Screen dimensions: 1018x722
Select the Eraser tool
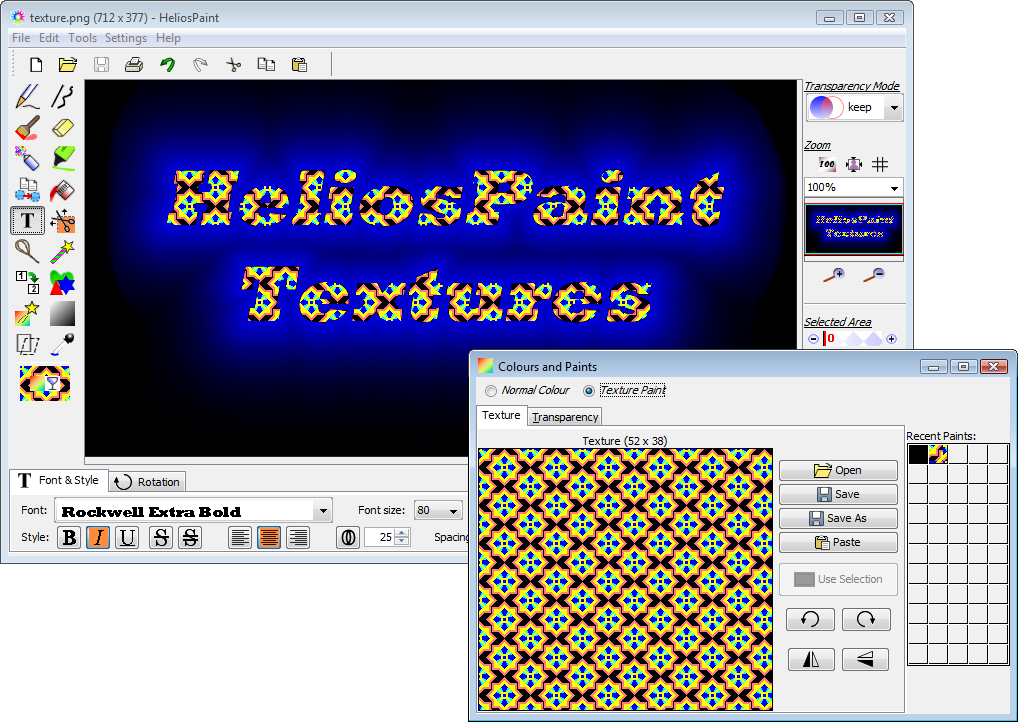60,127
